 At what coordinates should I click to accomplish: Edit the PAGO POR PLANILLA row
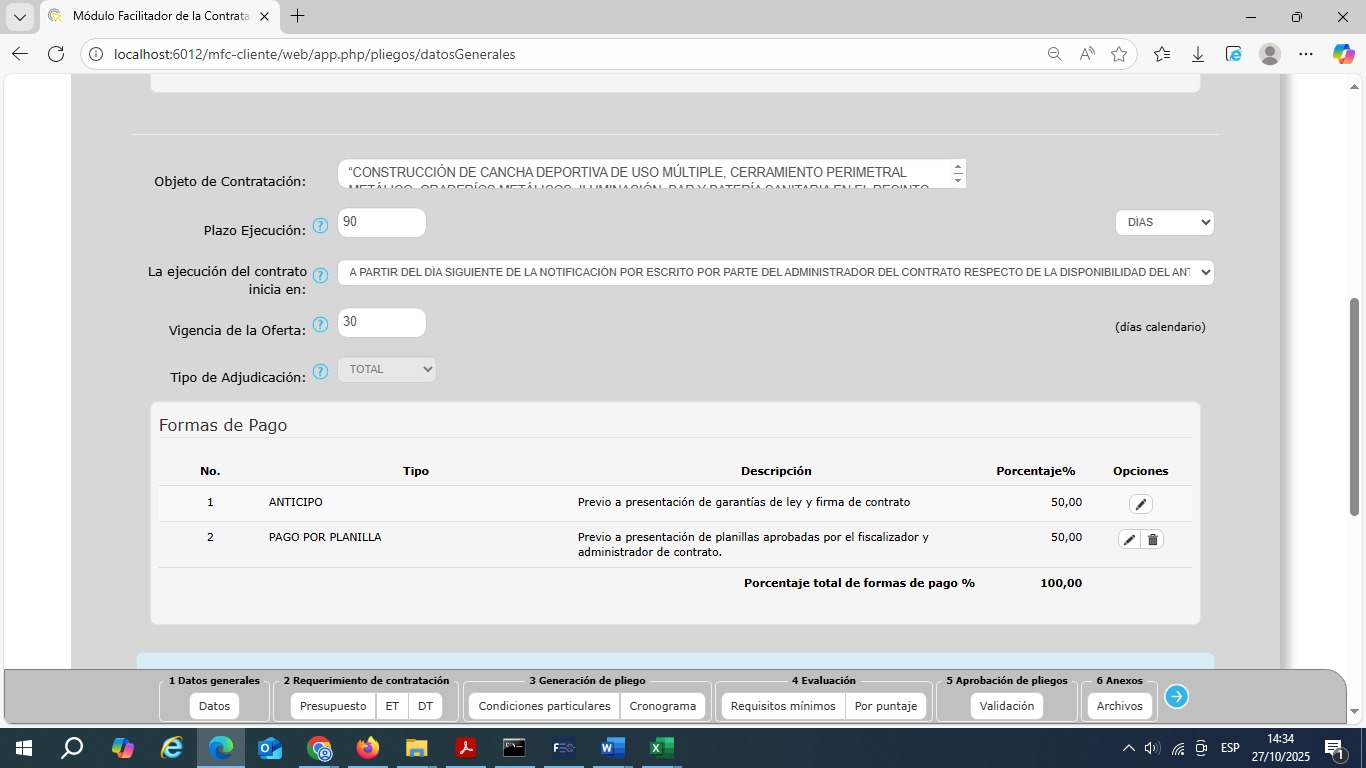(1129, 540)
